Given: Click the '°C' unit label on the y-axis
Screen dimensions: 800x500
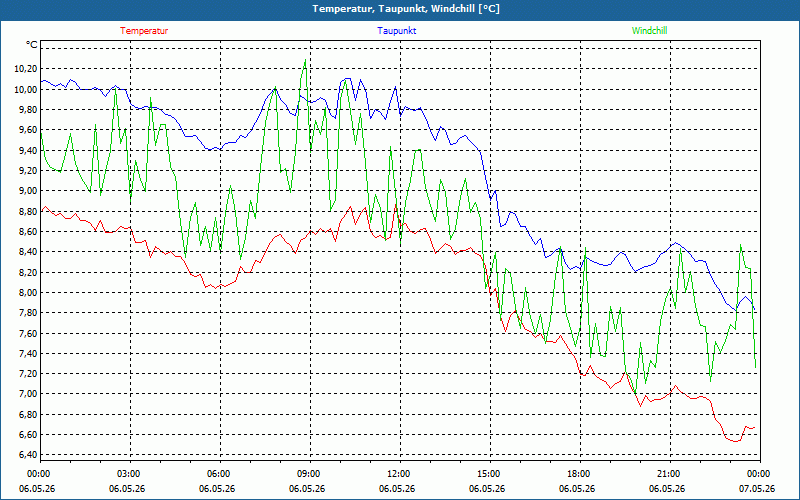Looking at the screenshot, I should coord(32,45).
